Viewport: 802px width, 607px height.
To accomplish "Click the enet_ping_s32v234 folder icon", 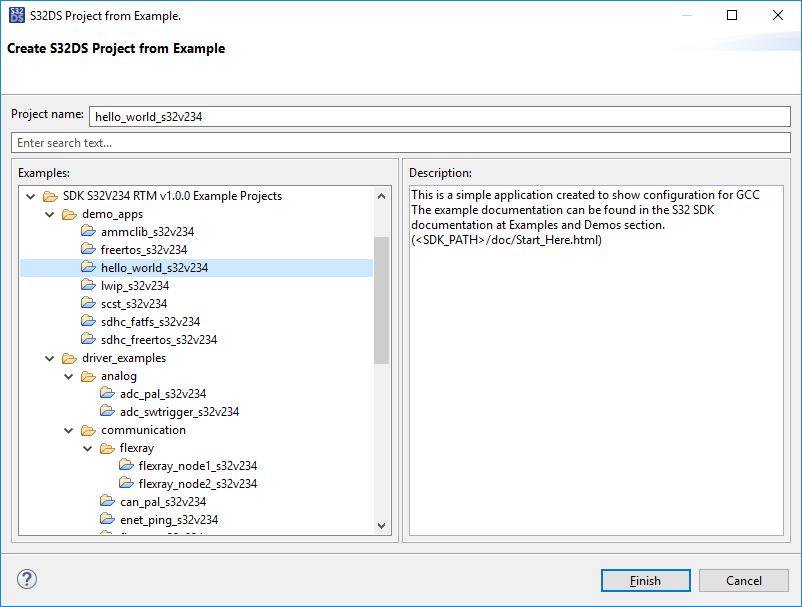I will tap(107, 519).
